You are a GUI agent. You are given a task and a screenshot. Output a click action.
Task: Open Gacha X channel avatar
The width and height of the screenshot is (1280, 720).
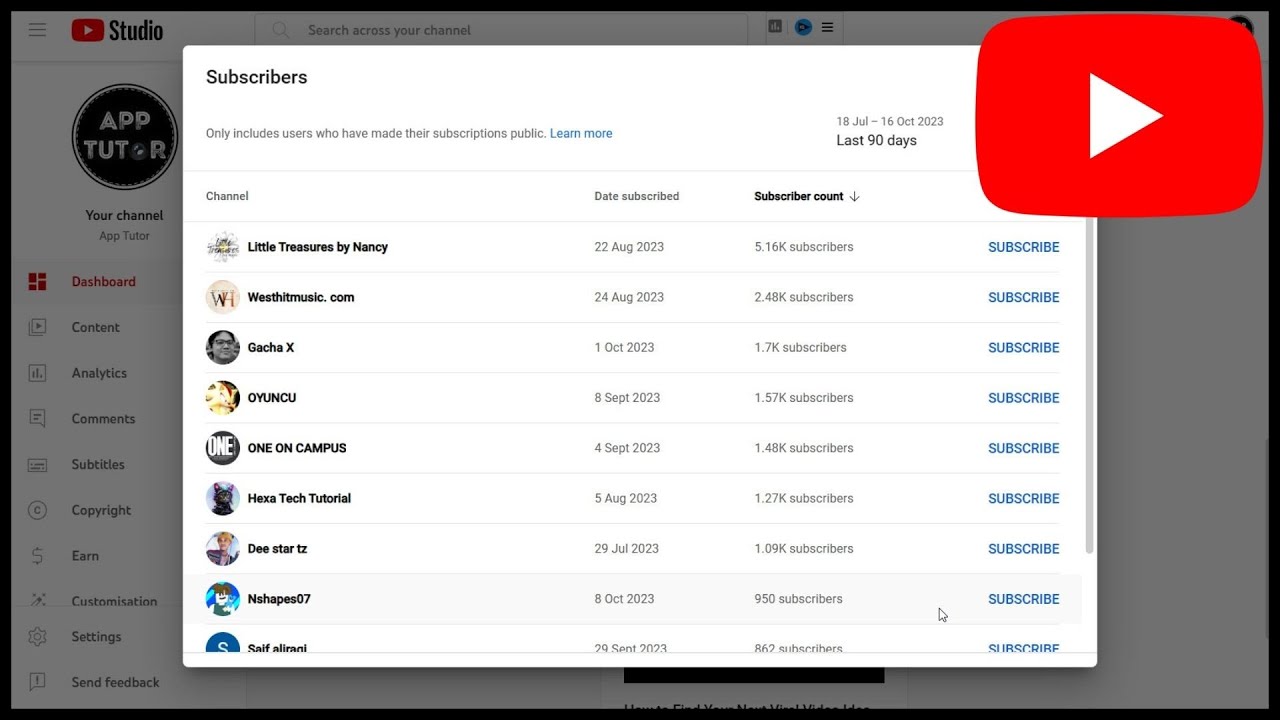tap(223, 347)
